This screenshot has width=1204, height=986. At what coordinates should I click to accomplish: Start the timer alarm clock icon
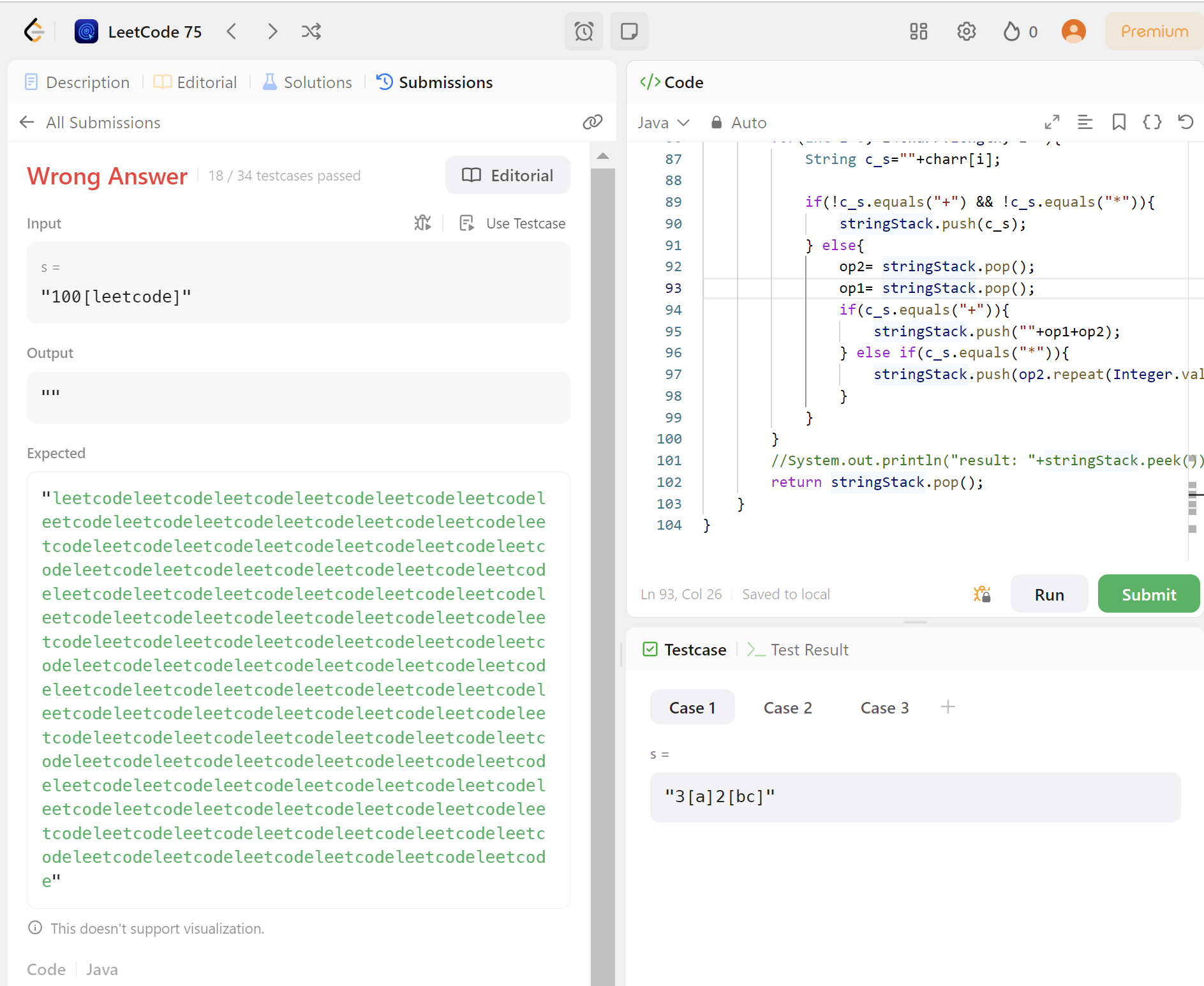coord(584,31)
